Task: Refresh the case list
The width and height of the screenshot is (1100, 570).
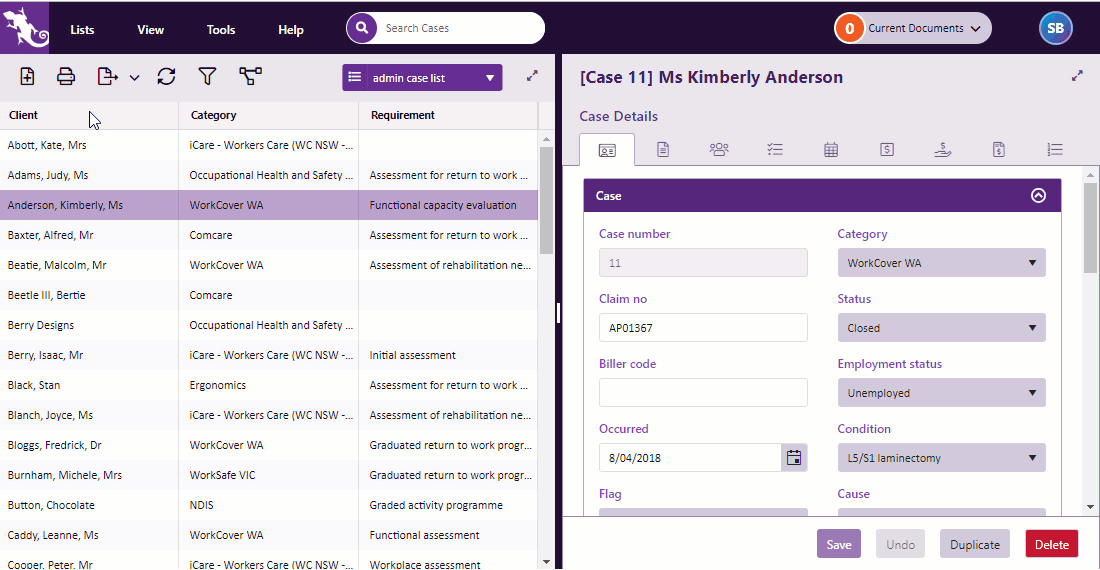Action: [x=166, y=76]
